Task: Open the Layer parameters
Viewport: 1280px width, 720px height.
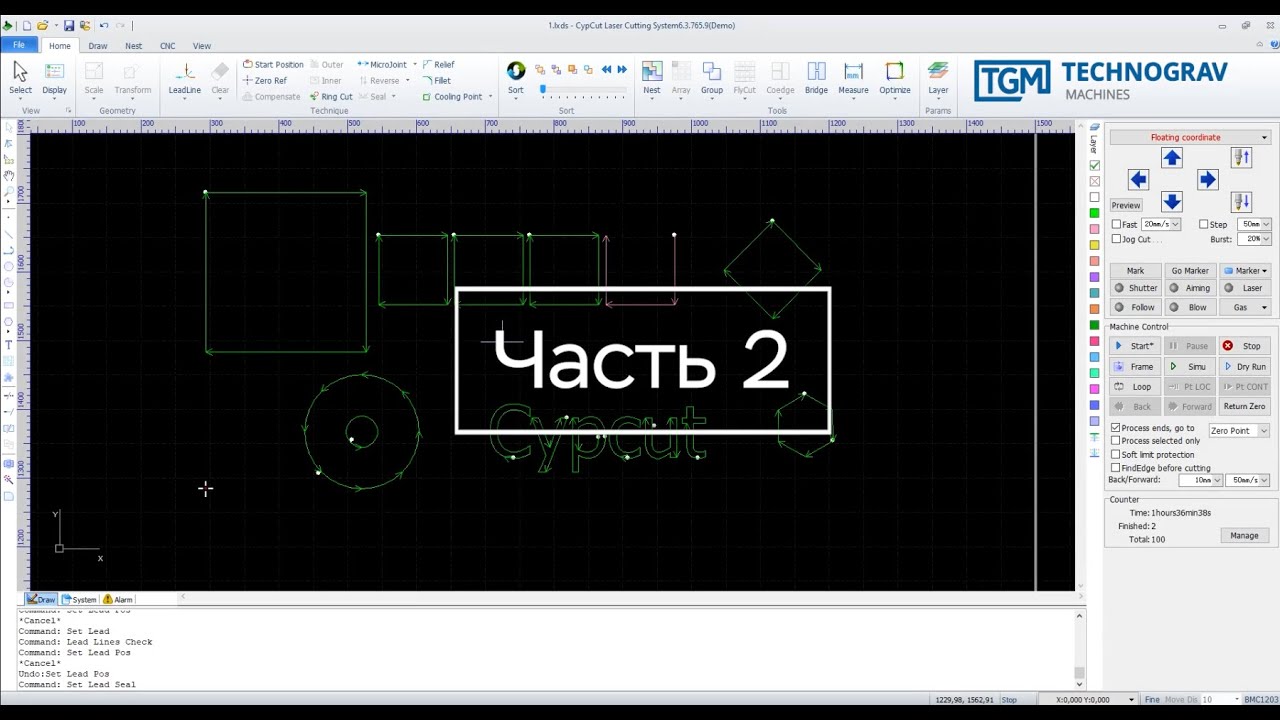Action: pos(938,78)
